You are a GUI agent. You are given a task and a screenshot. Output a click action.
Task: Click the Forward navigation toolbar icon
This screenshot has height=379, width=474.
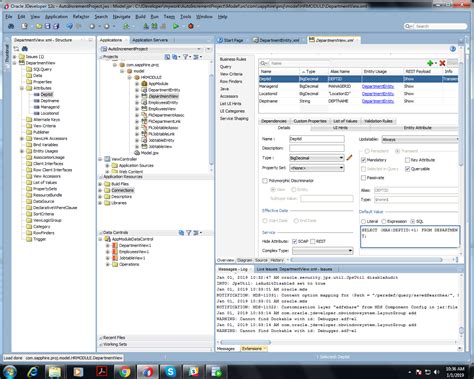pyautogui.click(x=107, y=26)
